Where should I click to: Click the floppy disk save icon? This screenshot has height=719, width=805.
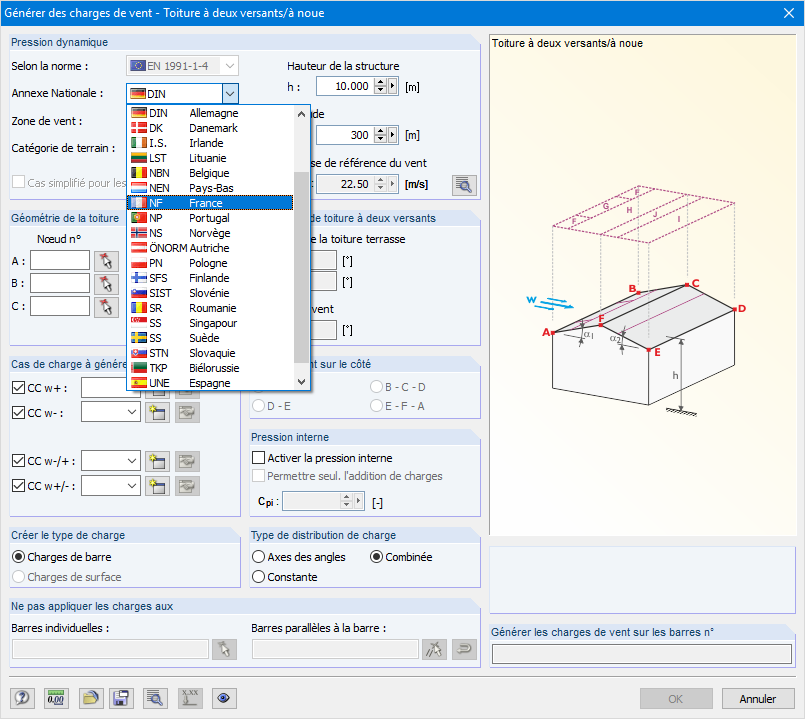point(121,698)
